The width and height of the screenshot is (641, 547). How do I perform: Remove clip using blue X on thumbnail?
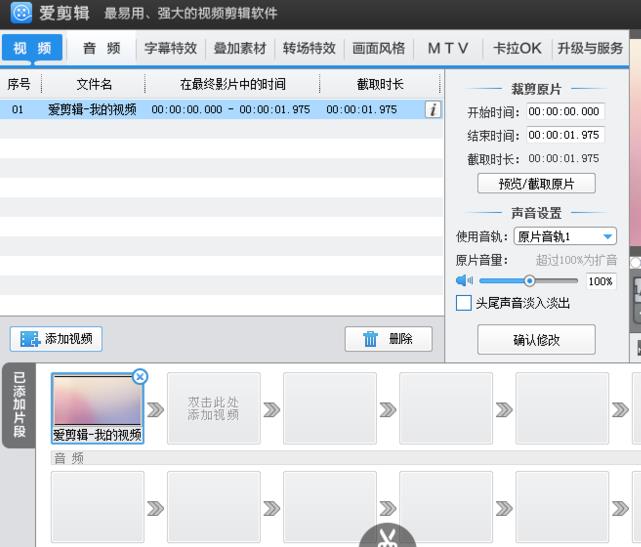click(139, 377)
